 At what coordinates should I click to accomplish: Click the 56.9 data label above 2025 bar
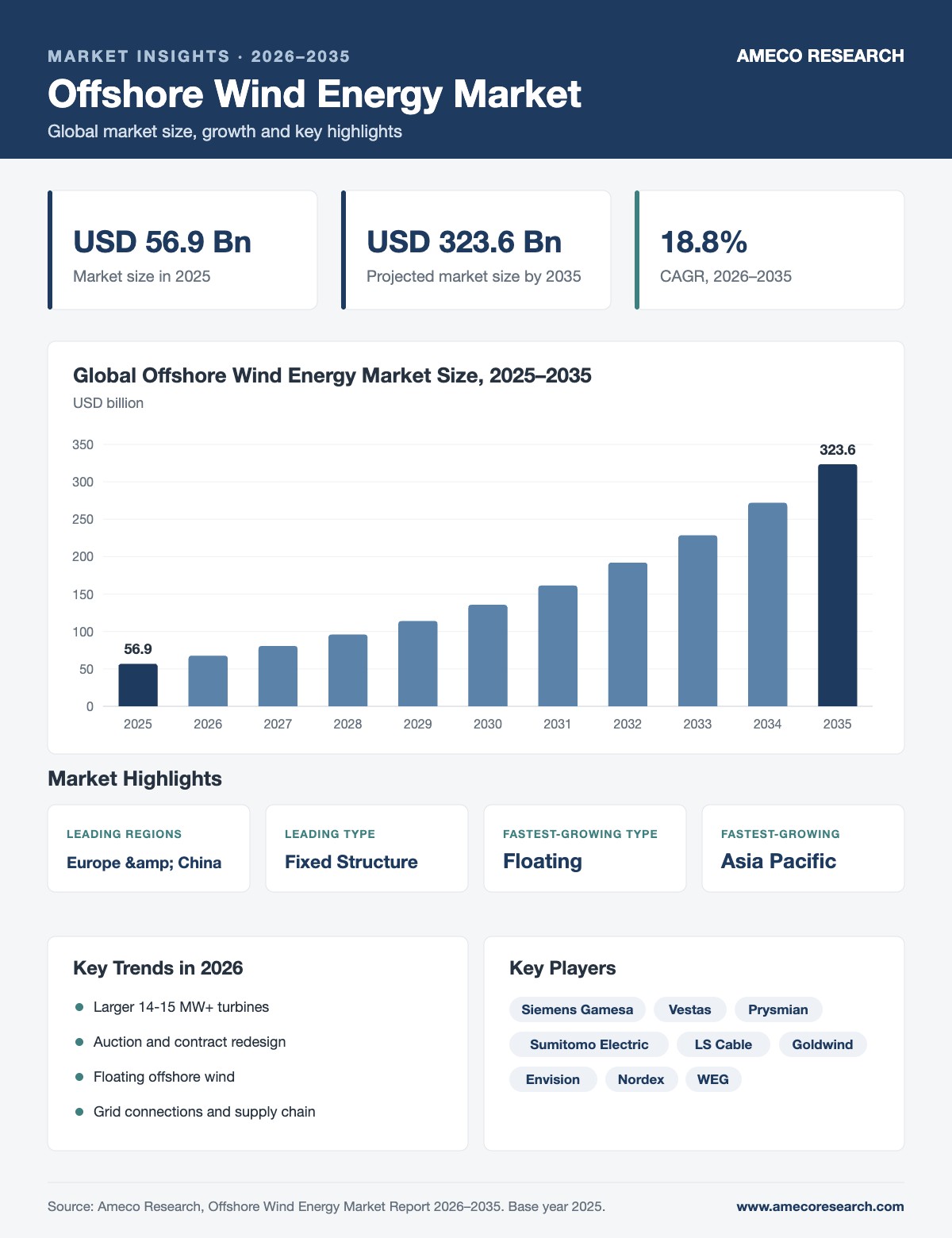tap(138, 649)
